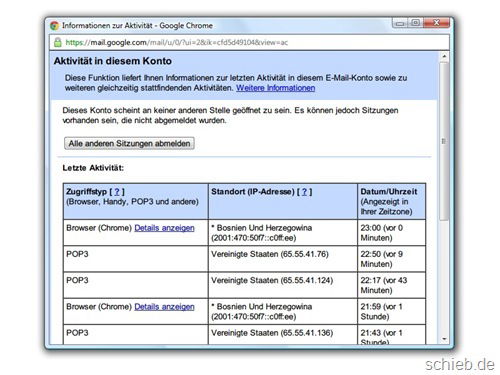This screenshot has height=375, width=500.
Task: Click the Datum/Uhrzeit column header
Action: (392, 201)
